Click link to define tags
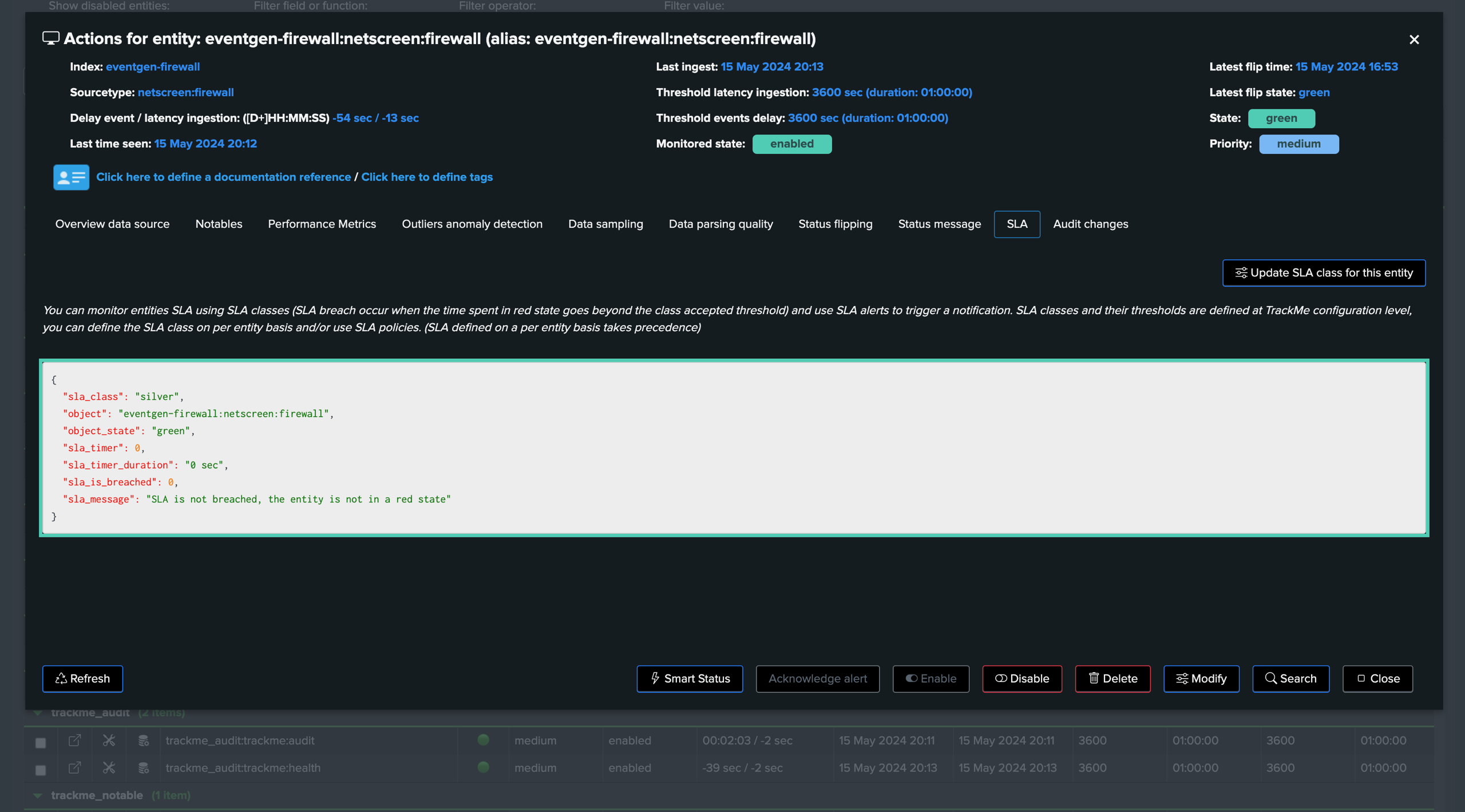 click(x=426, y=177)
